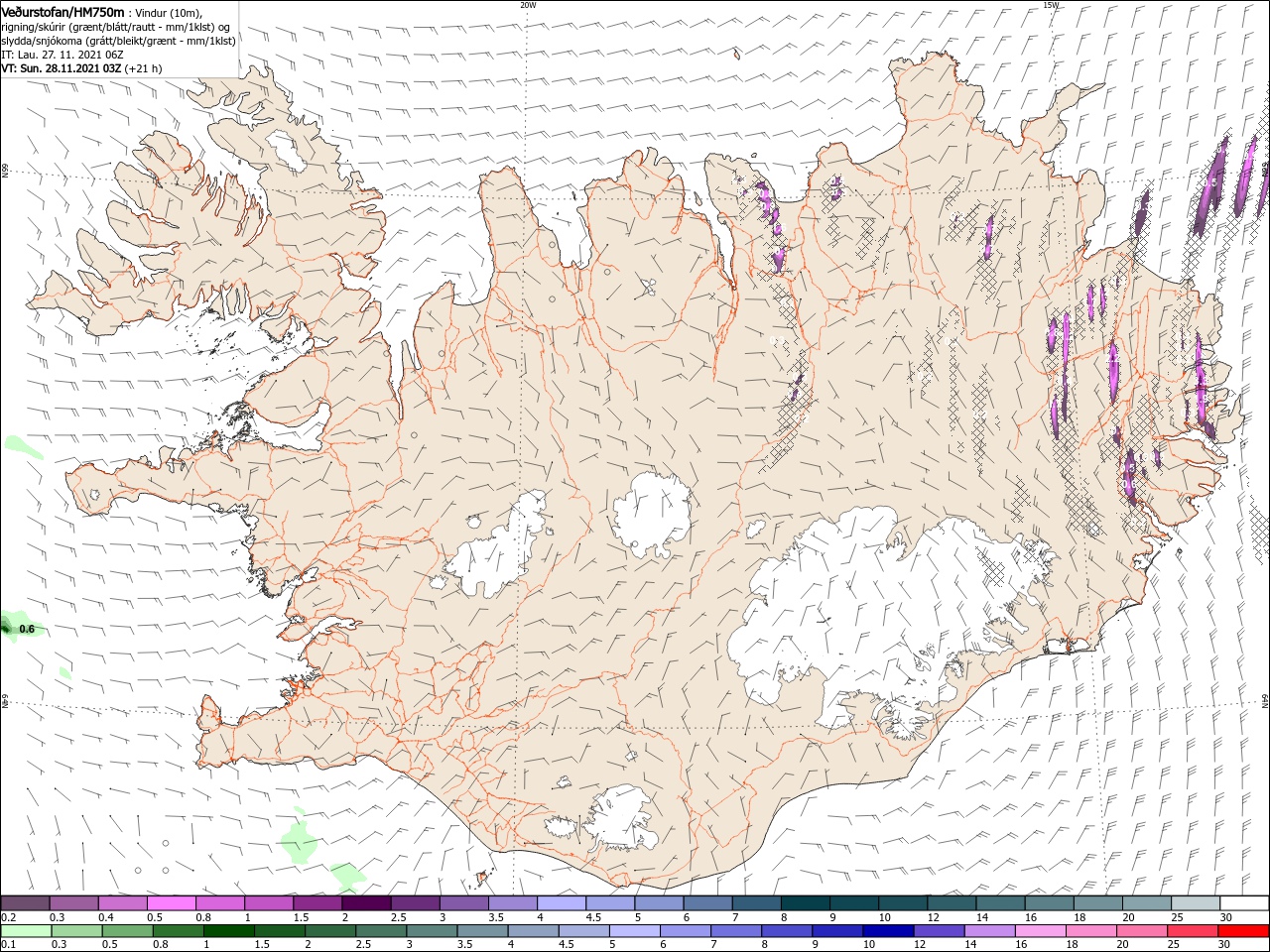The width and height of the screenshot is (1270, 952).
Task: Select top-row swatch between 12 and 14
Action: click(x=952, y=903)
